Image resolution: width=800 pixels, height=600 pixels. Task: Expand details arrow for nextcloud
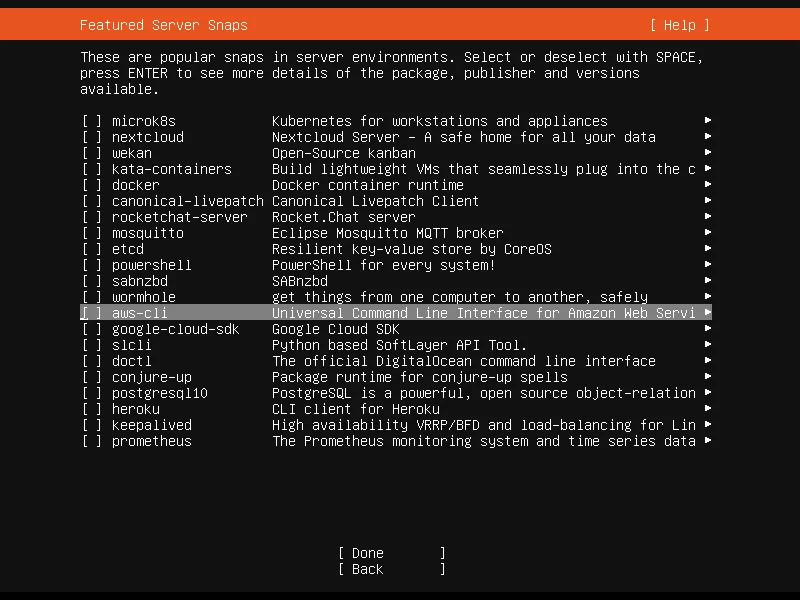click(708, 136)
